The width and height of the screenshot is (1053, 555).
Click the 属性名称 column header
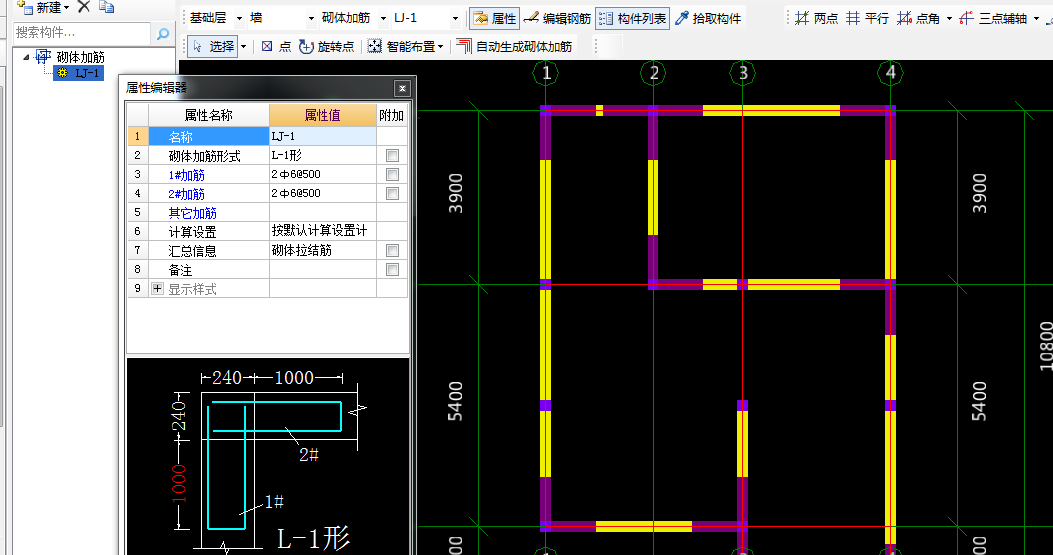[x=209, y=115]
